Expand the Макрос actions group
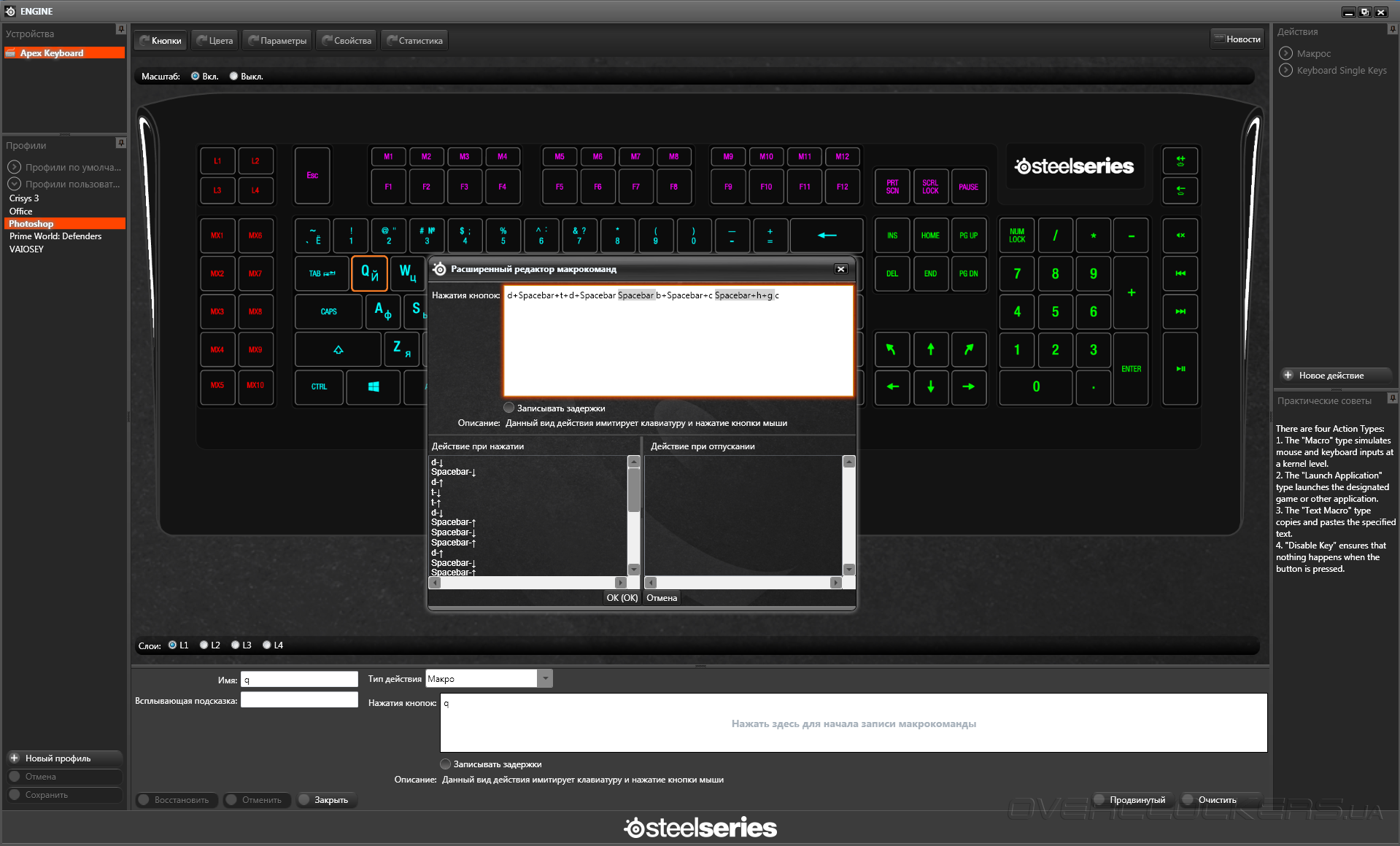The height and width of the screenshot is (846, 1400). coord(1285,53)
